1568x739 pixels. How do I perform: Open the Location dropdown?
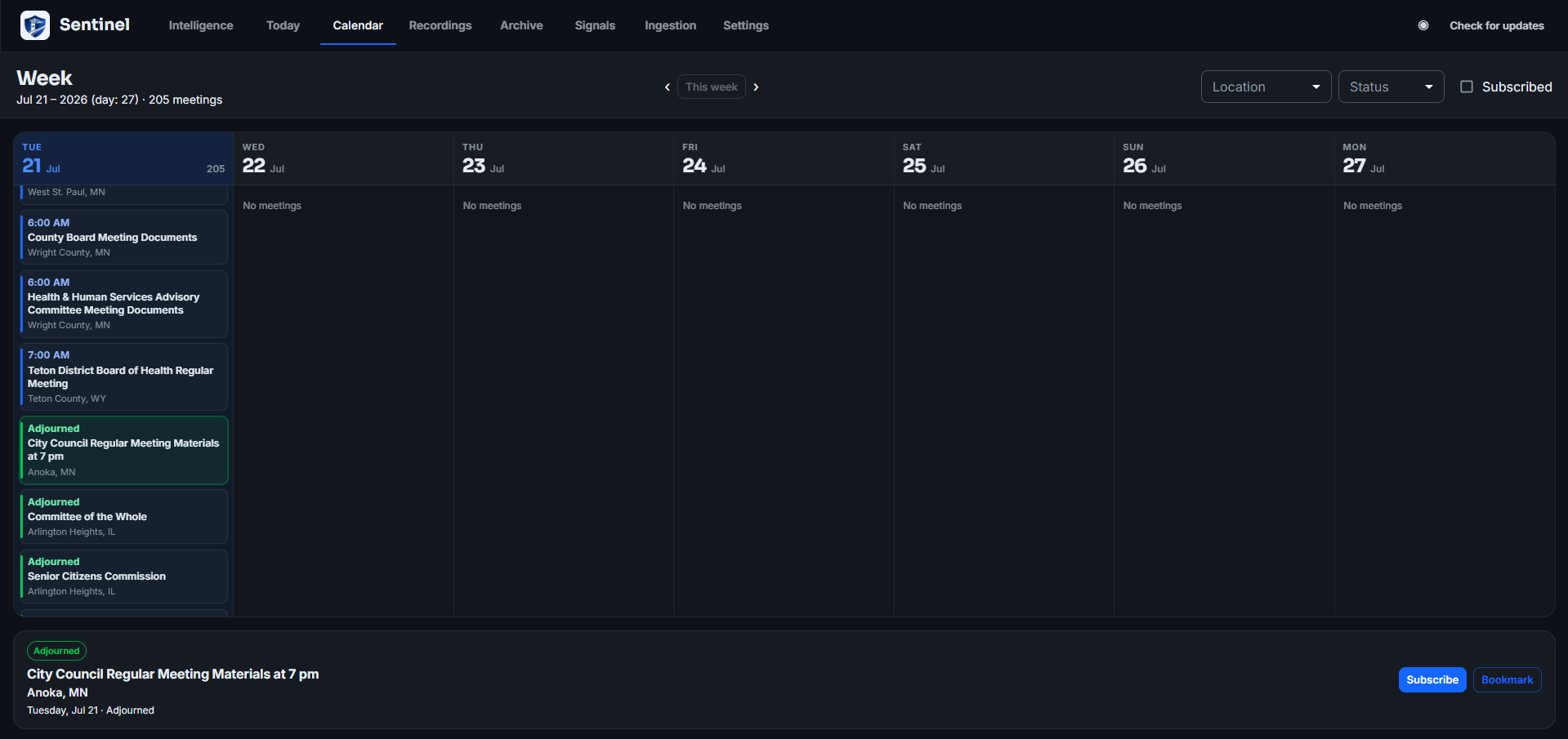click(1266, 87)
